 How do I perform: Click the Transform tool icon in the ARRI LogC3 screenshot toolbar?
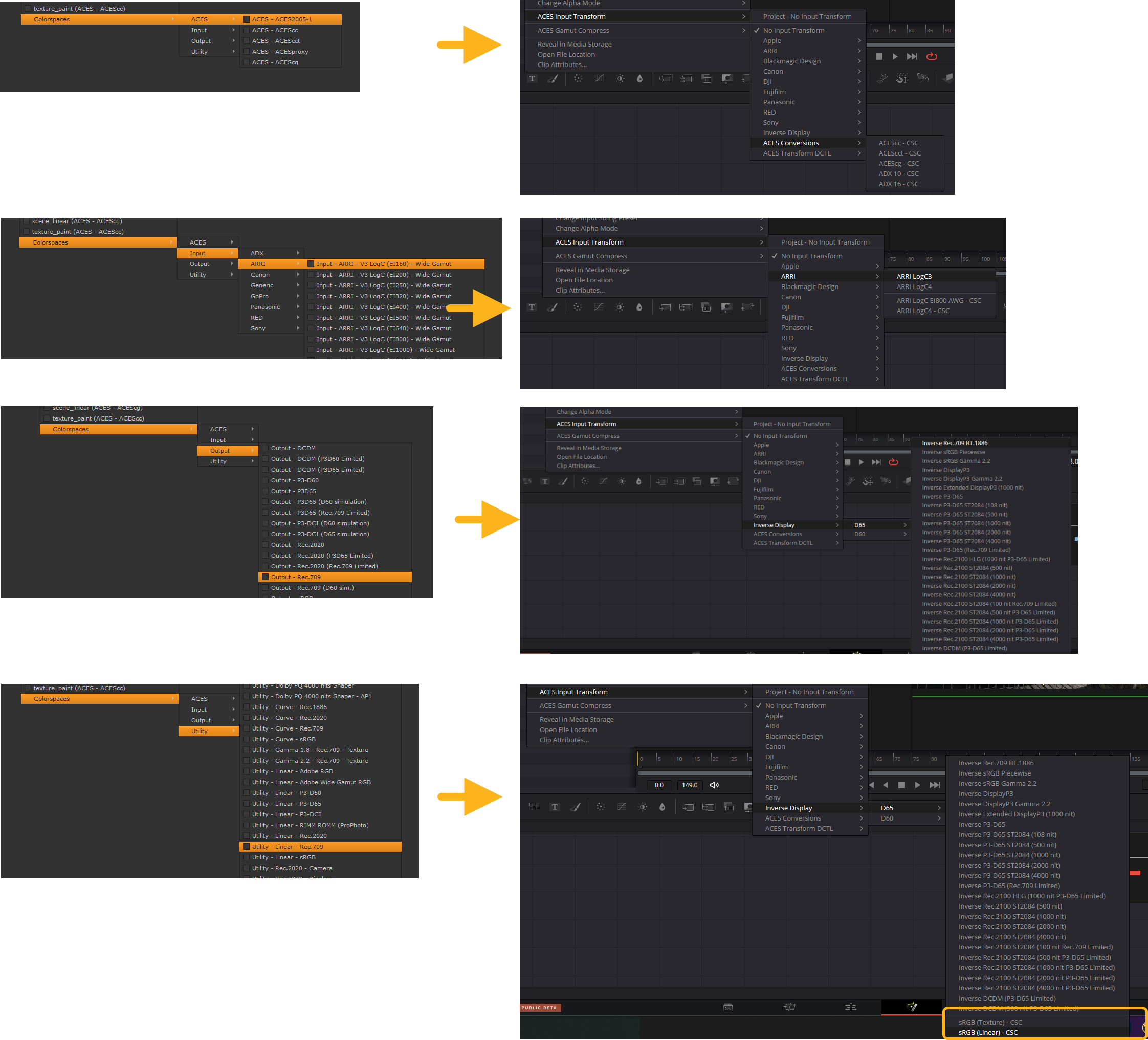(747, 307)
